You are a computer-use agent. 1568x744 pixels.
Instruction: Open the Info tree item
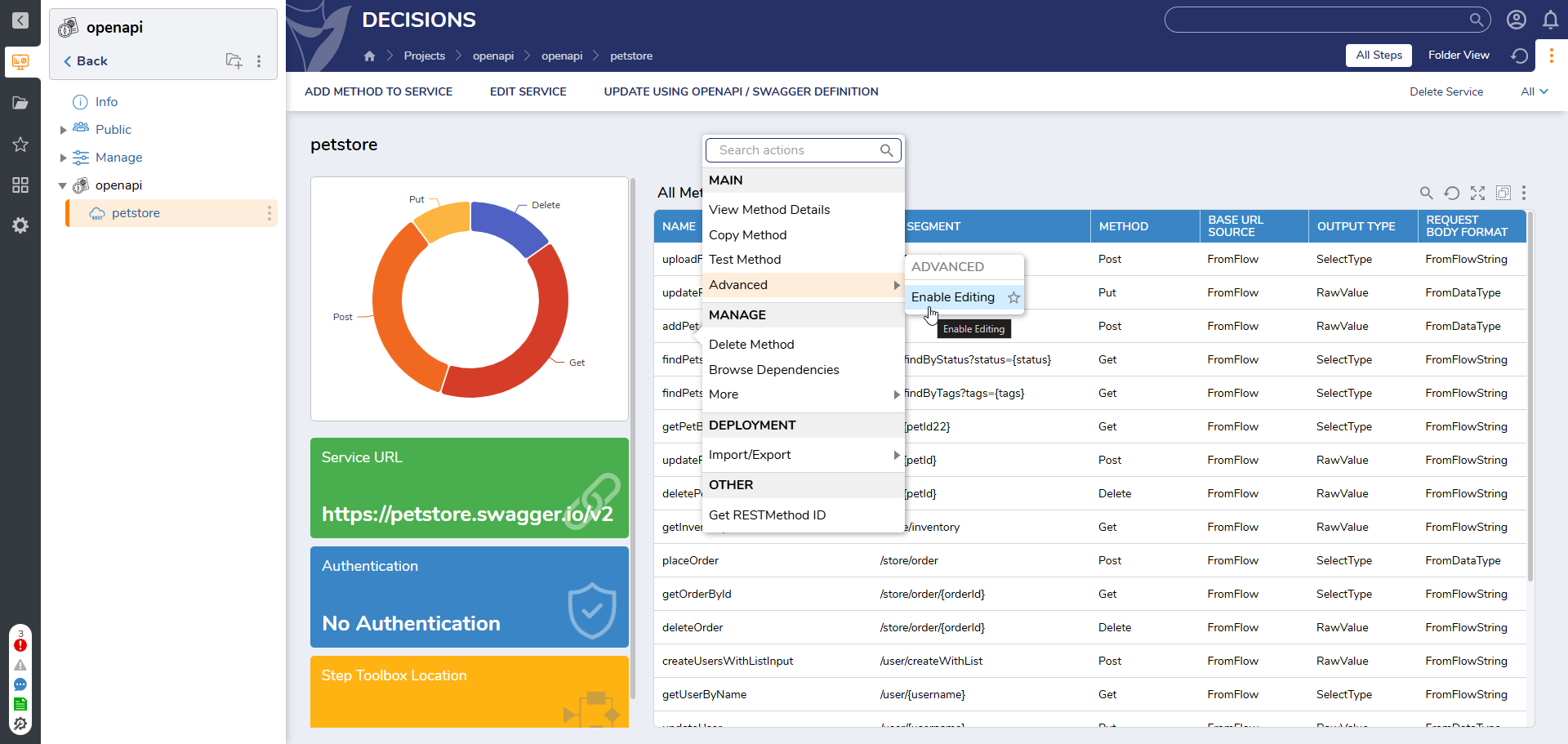106,102
